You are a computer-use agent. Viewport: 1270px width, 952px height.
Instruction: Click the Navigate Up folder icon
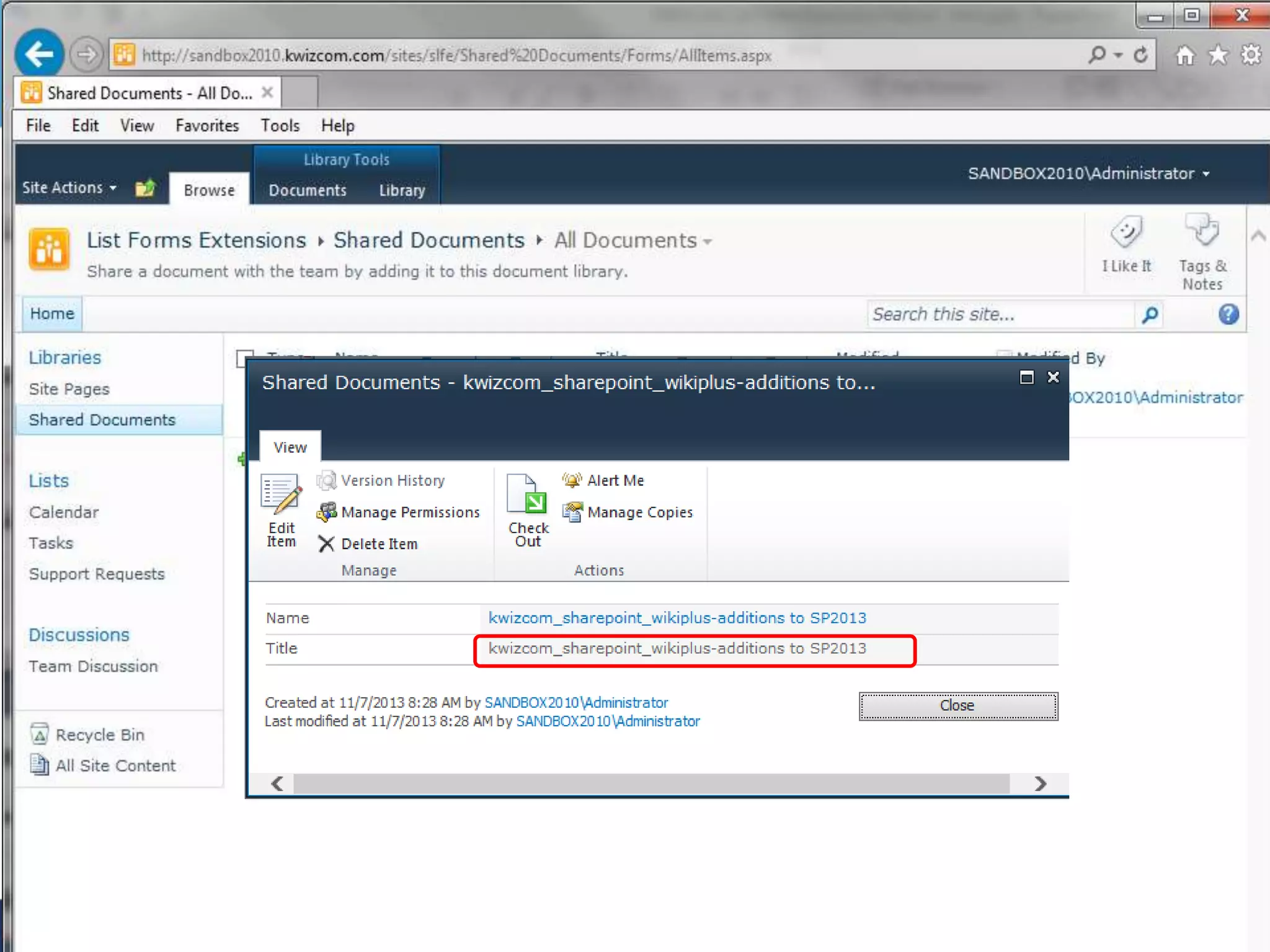click(145, 187)
